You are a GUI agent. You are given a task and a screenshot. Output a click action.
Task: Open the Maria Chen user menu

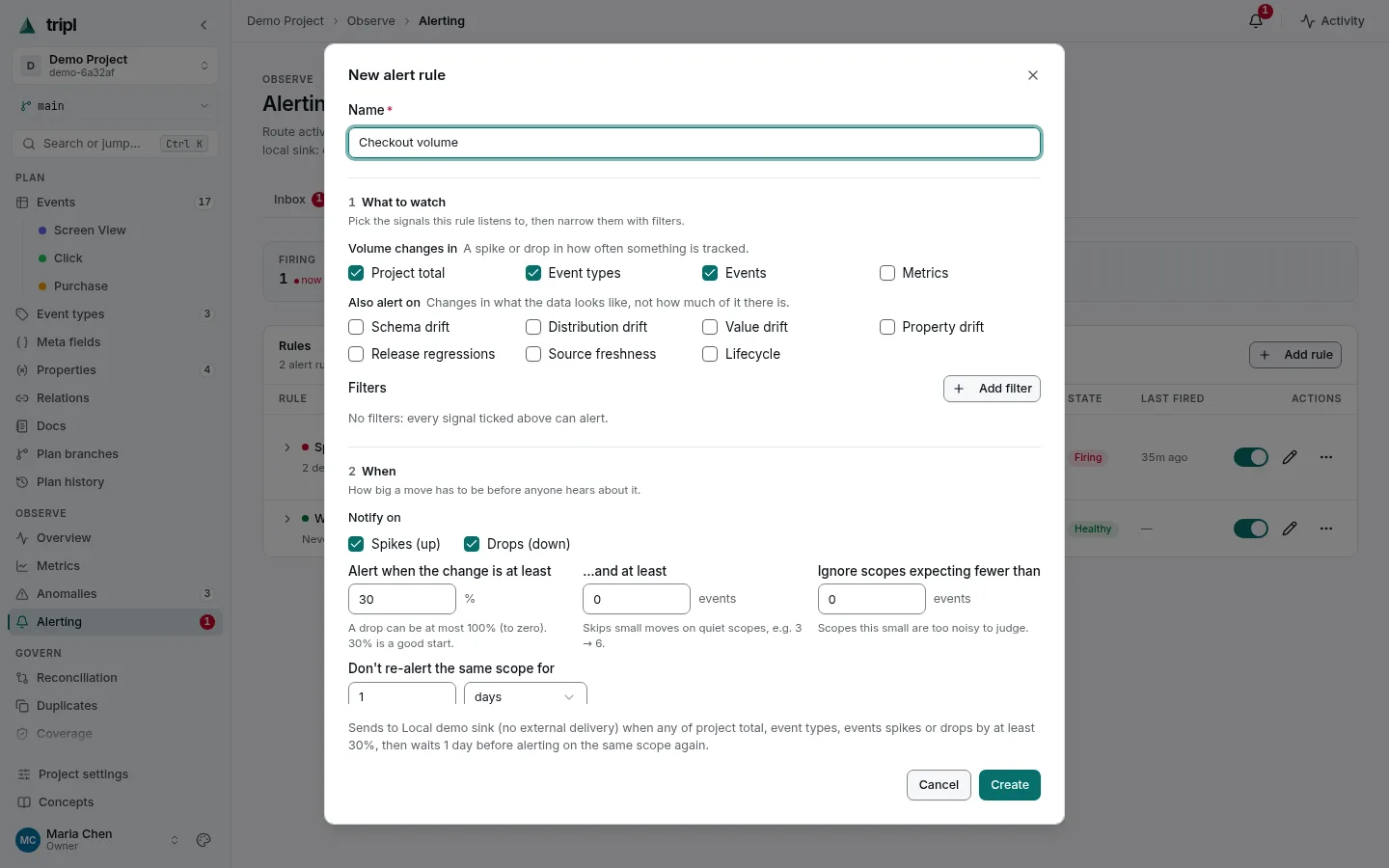[97, 840]
